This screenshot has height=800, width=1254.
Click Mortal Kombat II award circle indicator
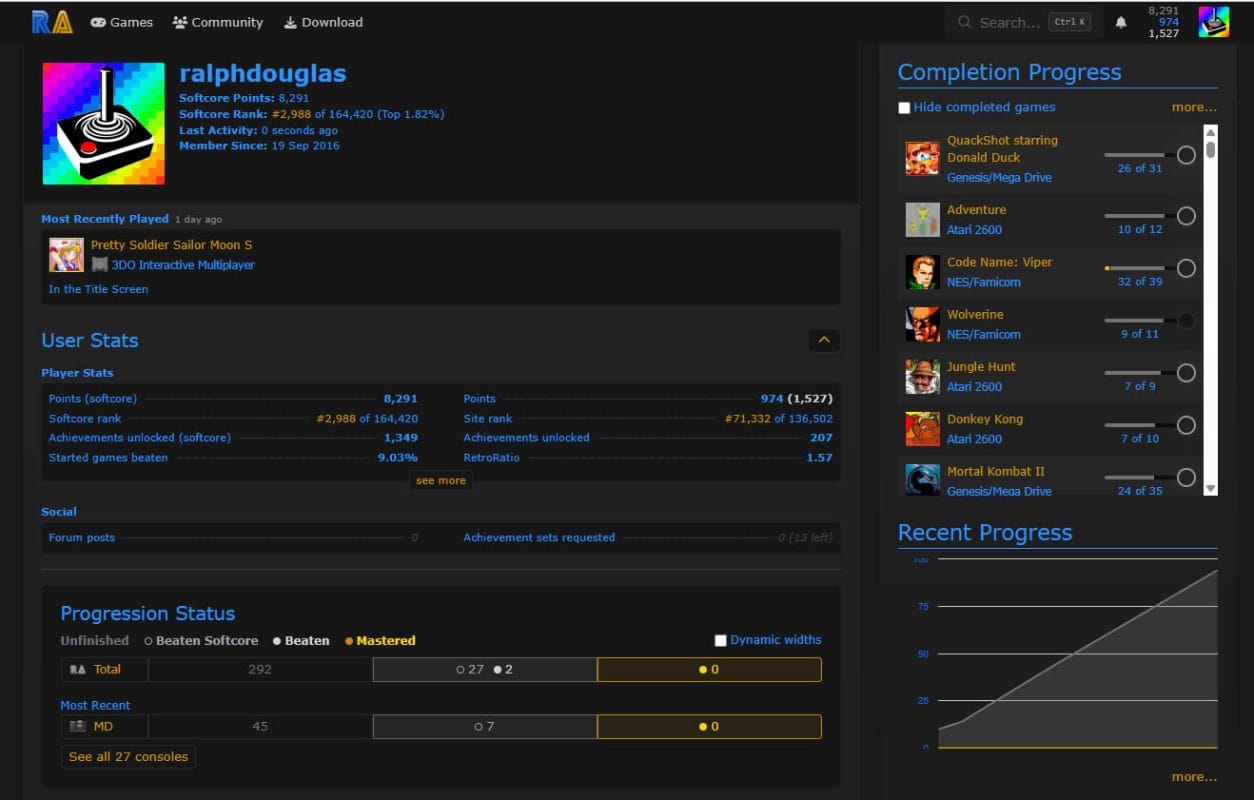1186,478
